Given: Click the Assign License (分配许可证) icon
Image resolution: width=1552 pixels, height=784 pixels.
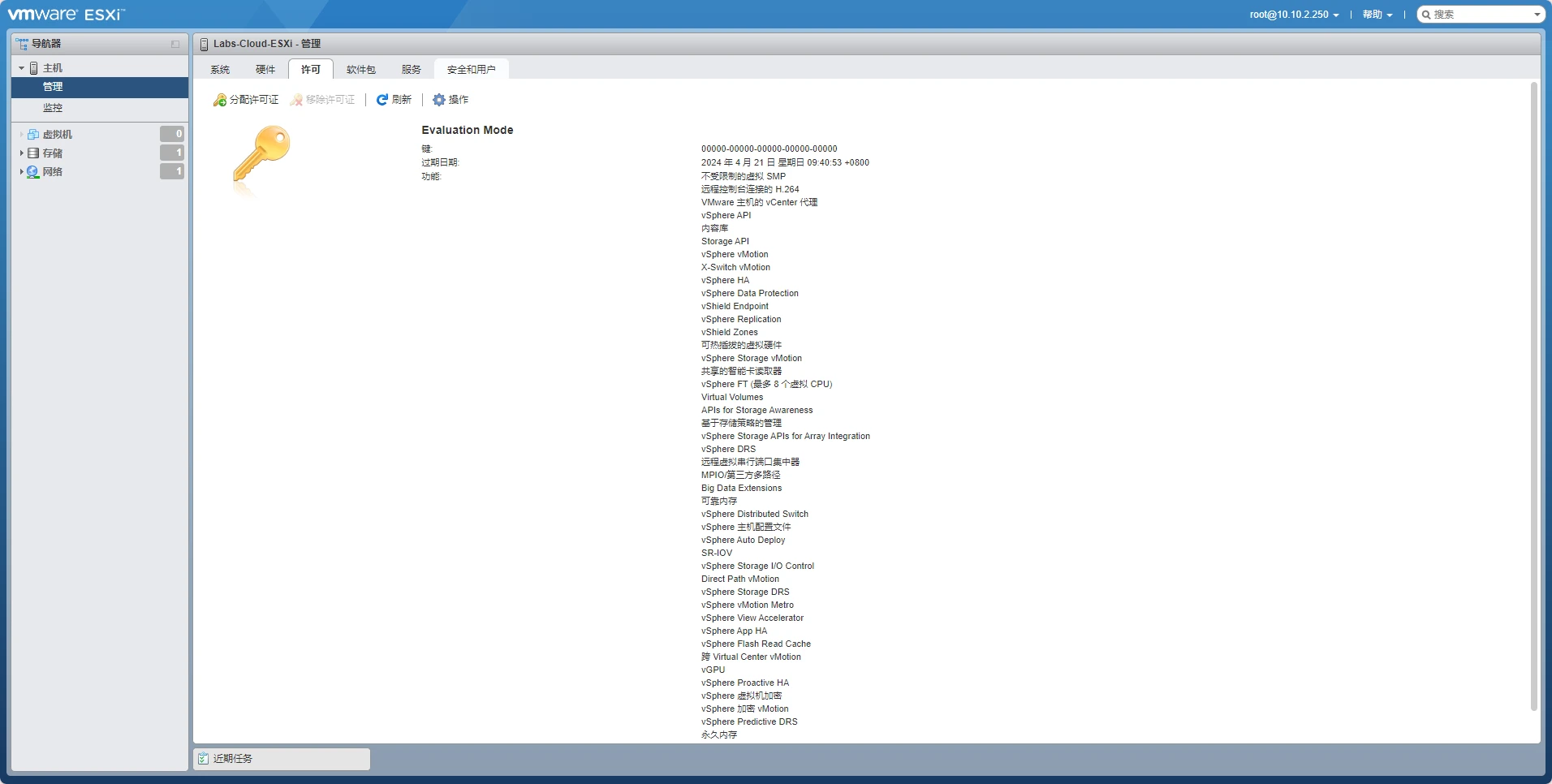Looking at the screenshot, I should pos(219,100).
